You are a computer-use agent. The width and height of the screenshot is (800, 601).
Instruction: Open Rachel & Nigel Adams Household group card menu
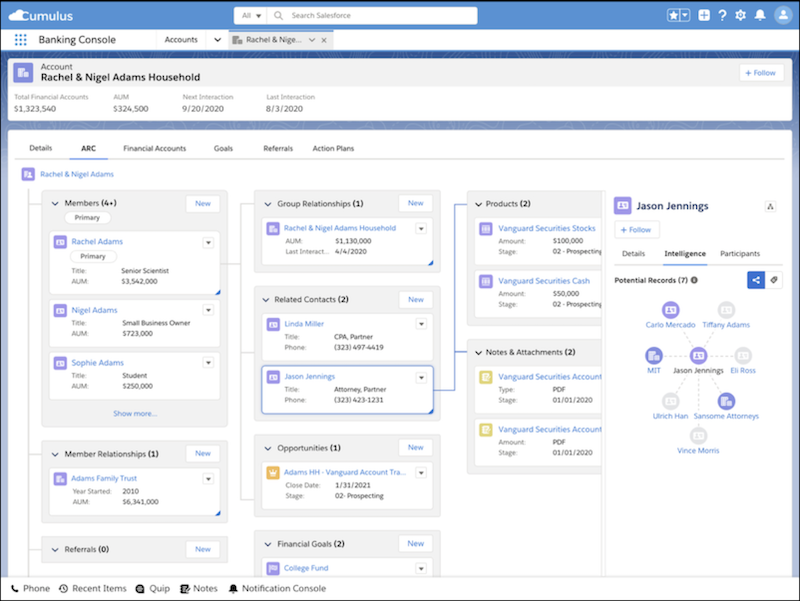(x=421, y=229)
